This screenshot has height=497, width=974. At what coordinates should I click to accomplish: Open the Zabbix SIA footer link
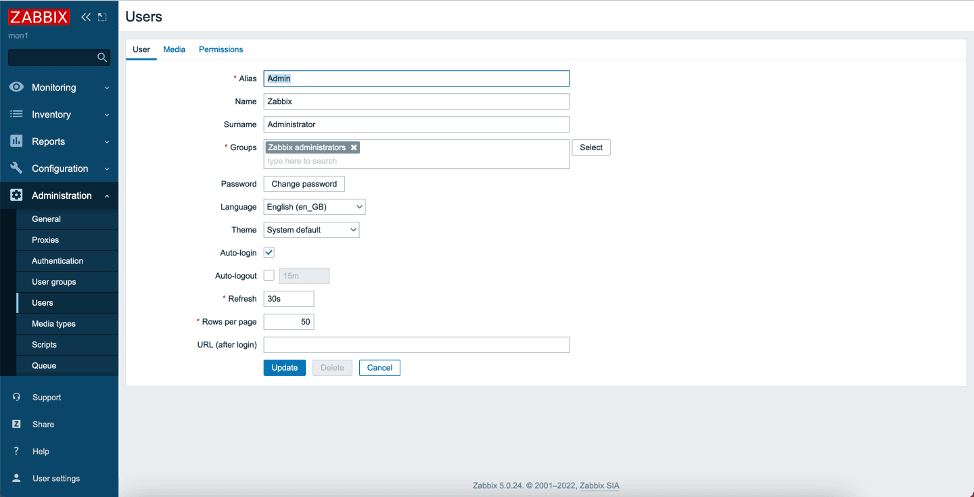599,486
